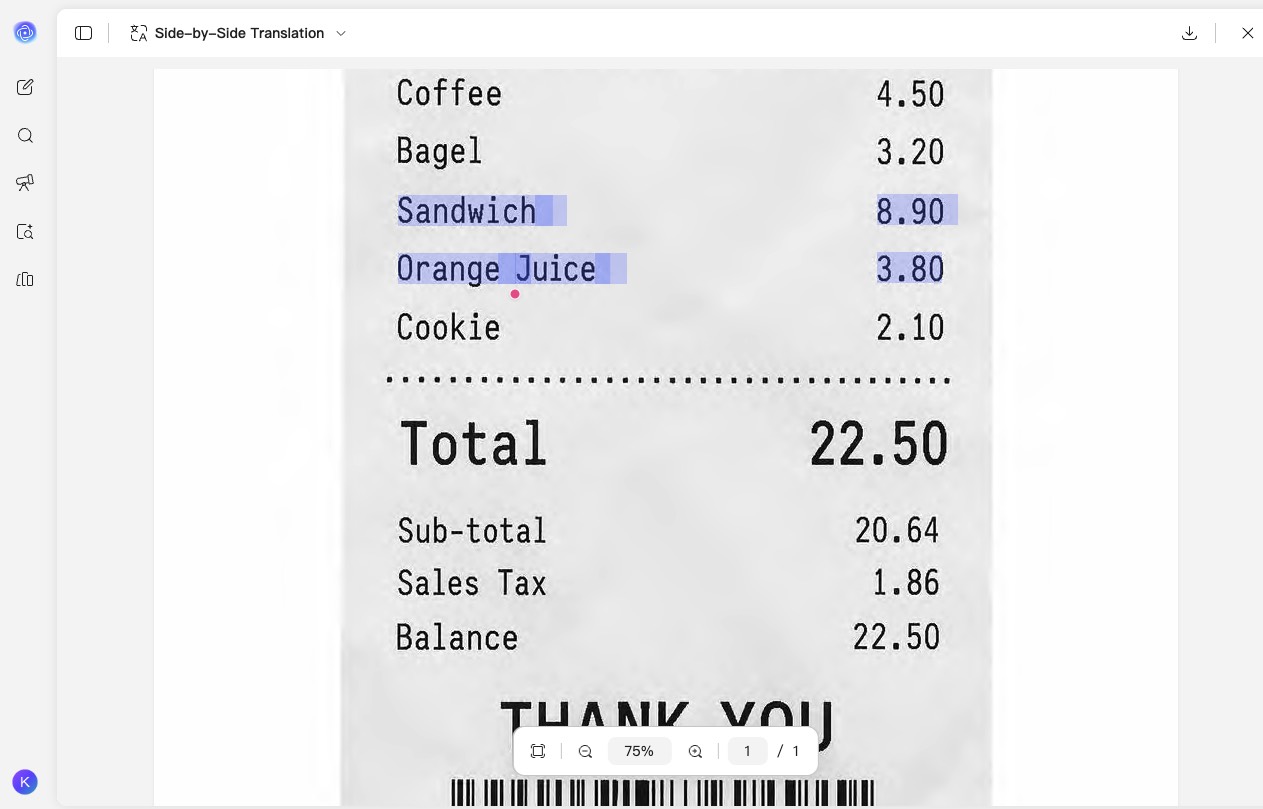Click the highlighted price 3.80
1263x809 pixels.
911,269
